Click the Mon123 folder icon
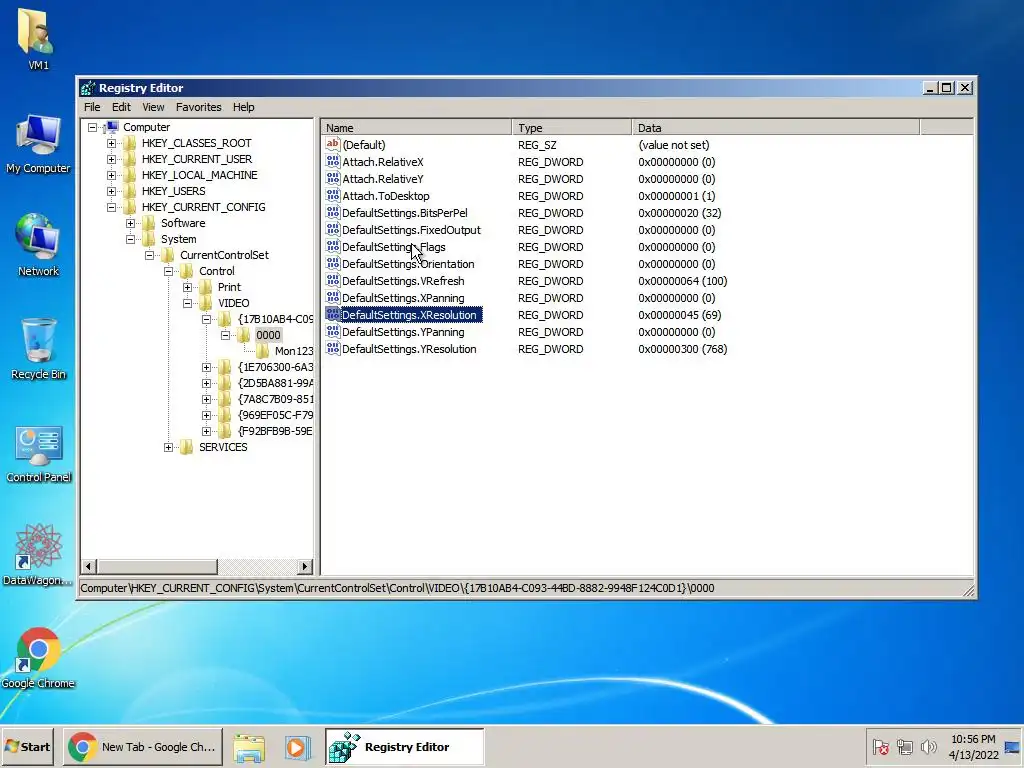The image size is (1024, 768). coord(263,351)
